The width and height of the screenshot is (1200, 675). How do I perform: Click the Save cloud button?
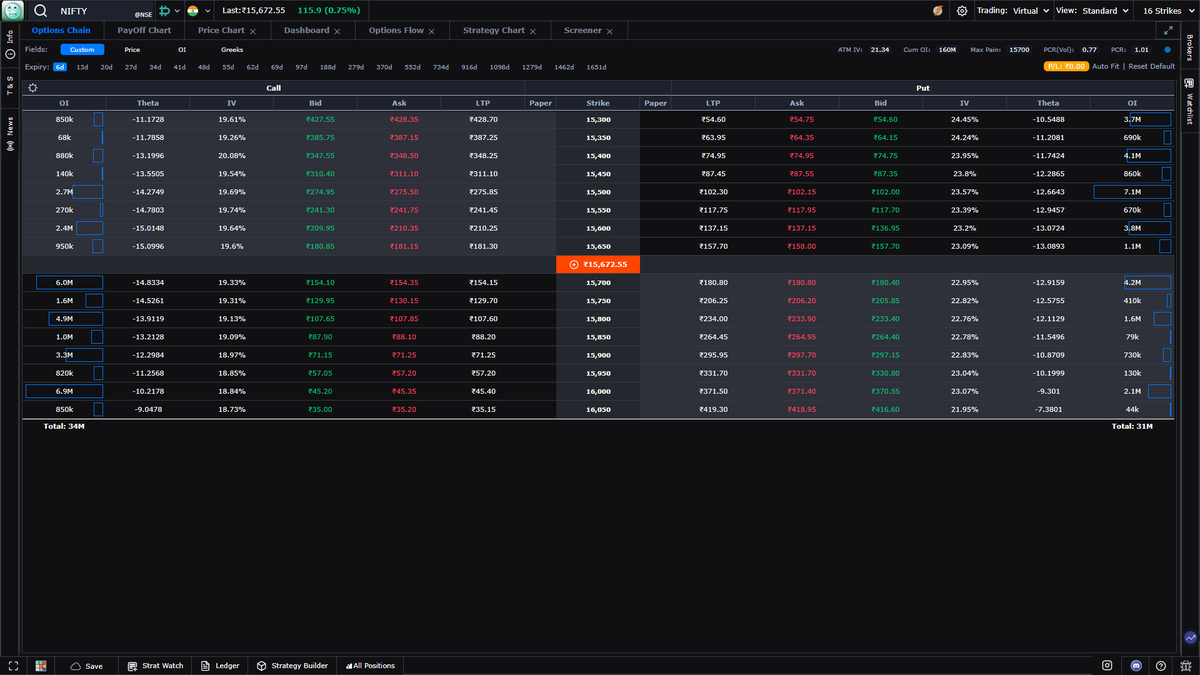pos(86,665)
